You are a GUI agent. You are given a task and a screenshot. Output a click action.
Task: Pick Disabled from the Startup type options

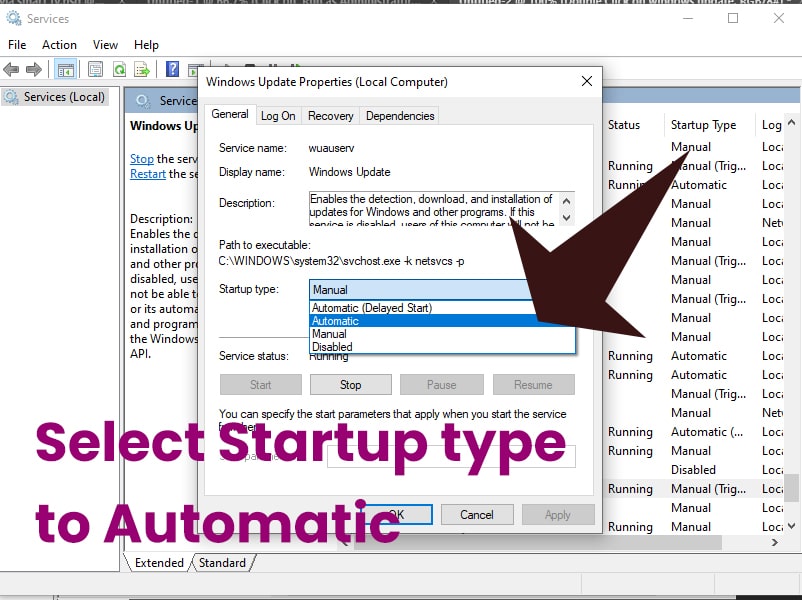(332, 347)
